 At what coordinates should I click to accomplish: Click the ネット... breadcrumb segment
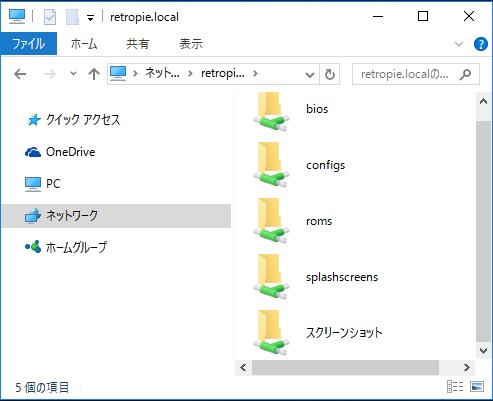coord(162,73)
